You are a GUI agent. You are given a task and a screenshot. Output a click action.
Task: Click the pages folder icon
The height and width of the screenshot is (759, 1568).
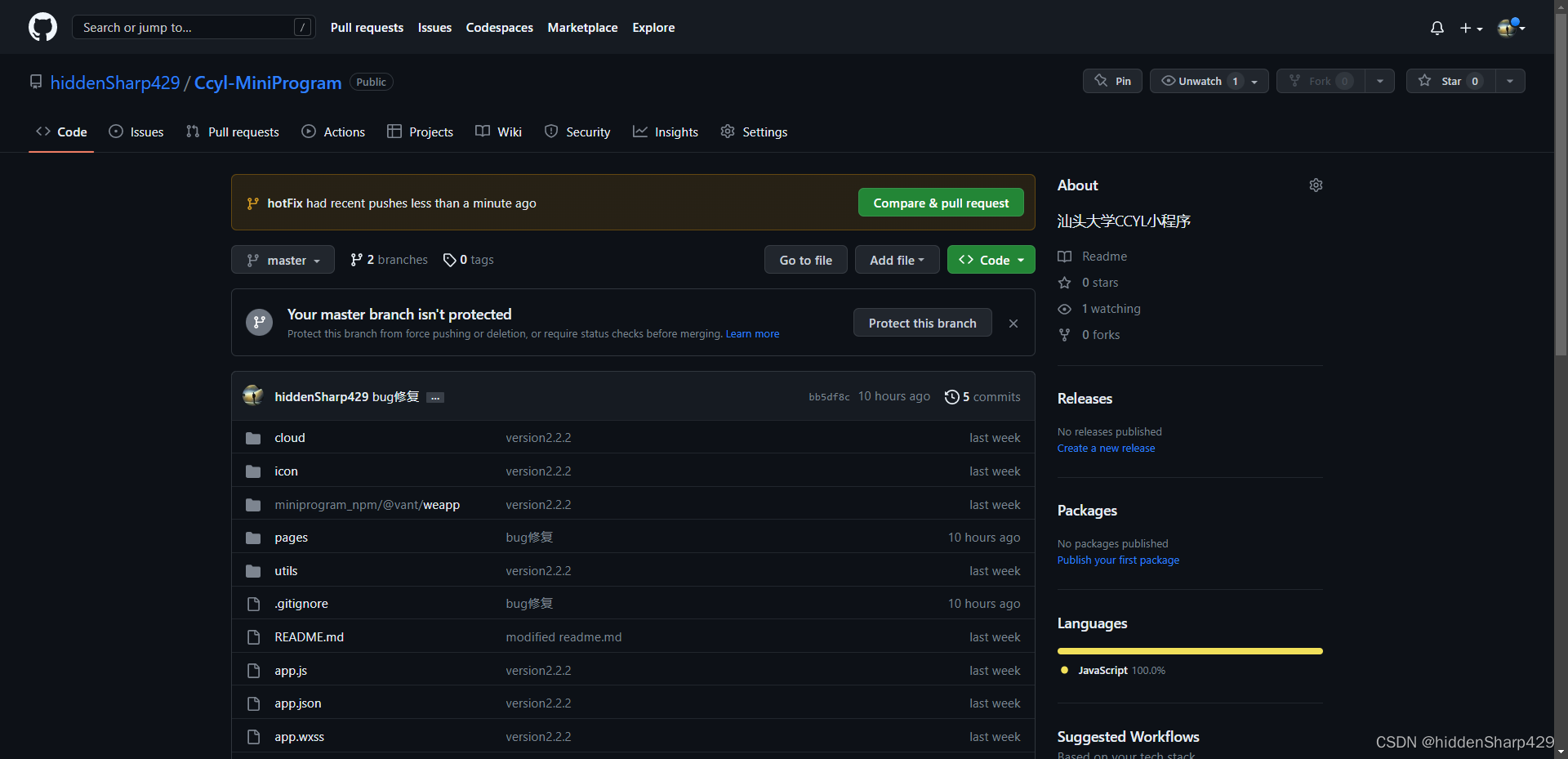(x=253, y=538)
